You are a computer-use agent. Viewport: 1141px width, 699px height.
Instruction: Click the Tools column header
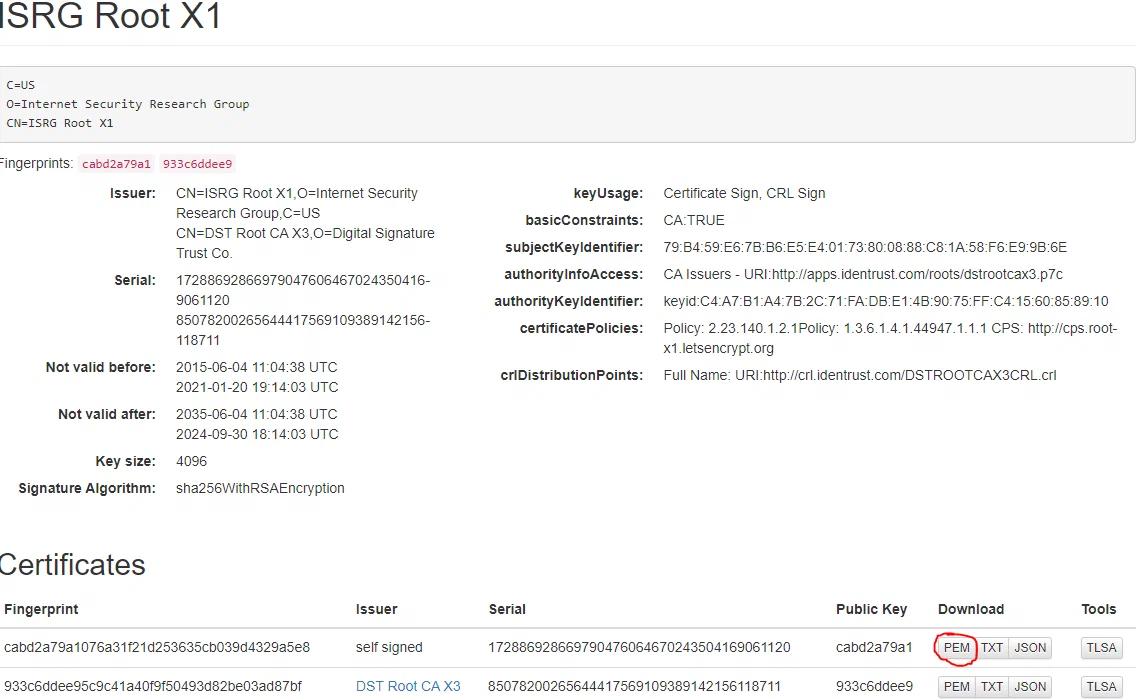[1098, 609]
